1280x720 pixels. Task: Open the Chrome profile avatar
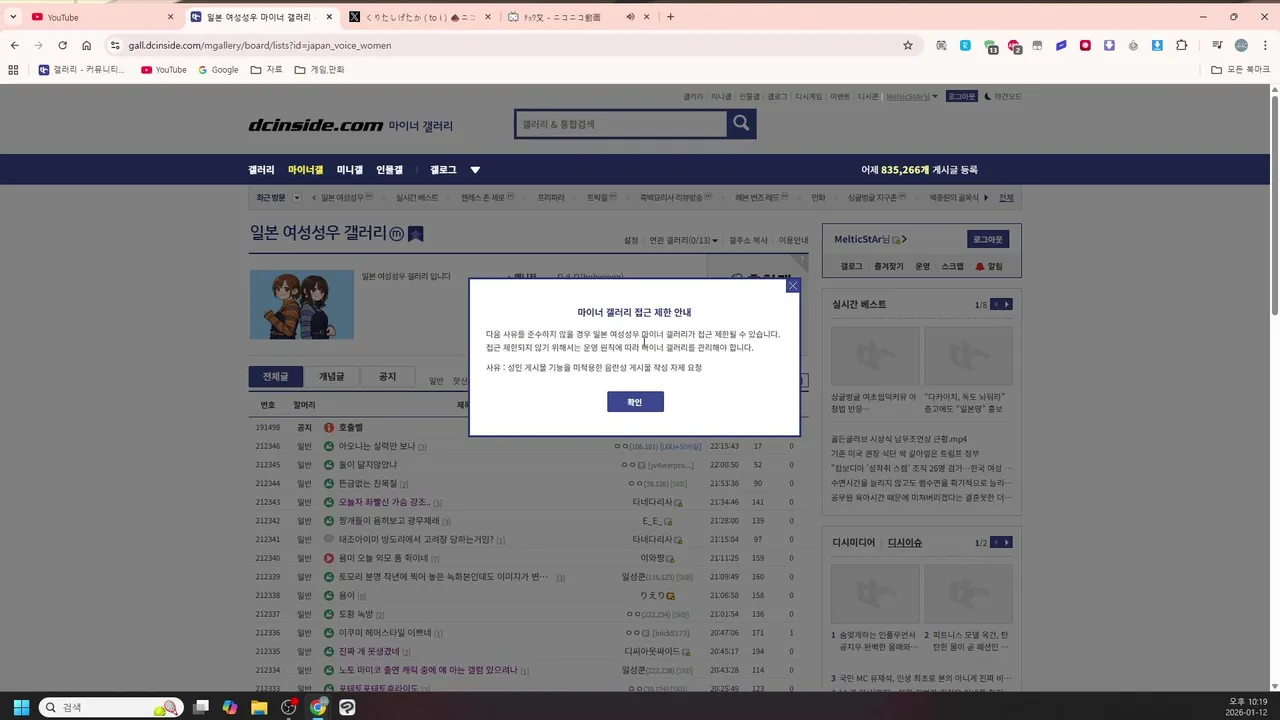click(1241, 45)
